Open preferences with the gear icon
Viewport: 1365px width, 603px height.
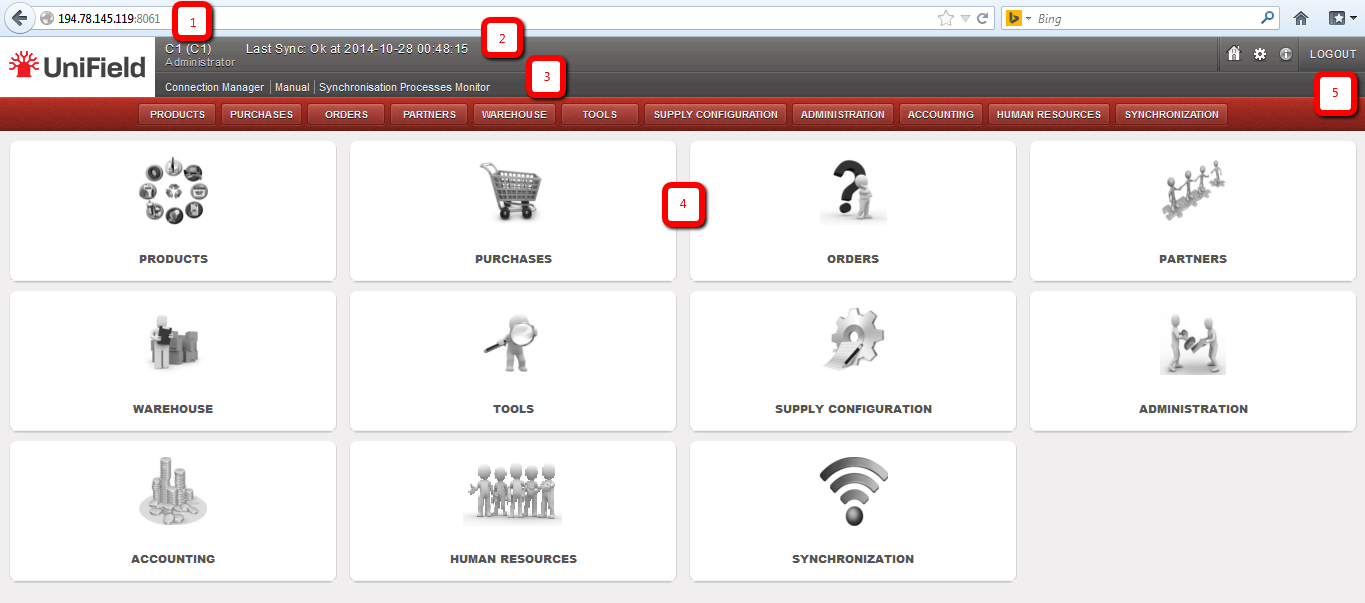(1260, 54)
